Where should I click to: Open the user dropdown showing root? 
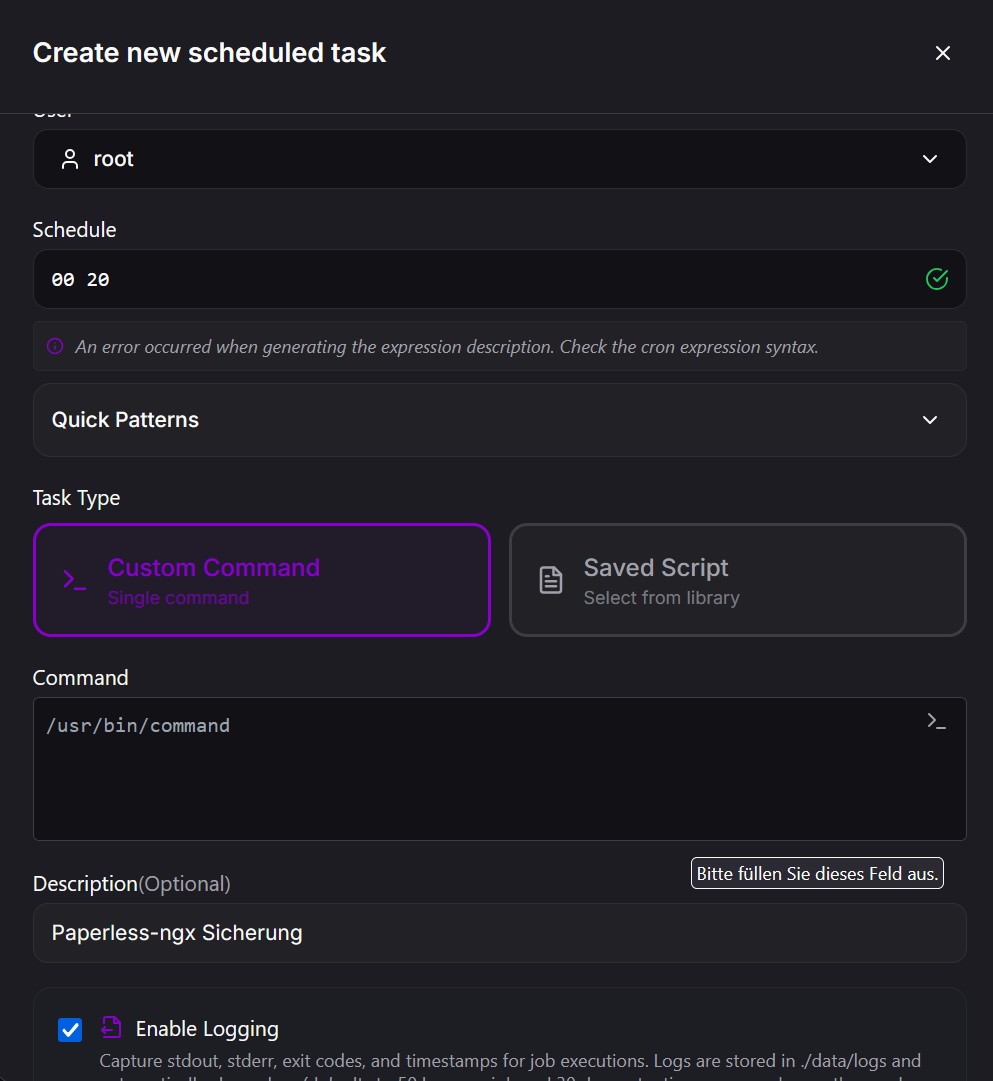click(499, 159)
